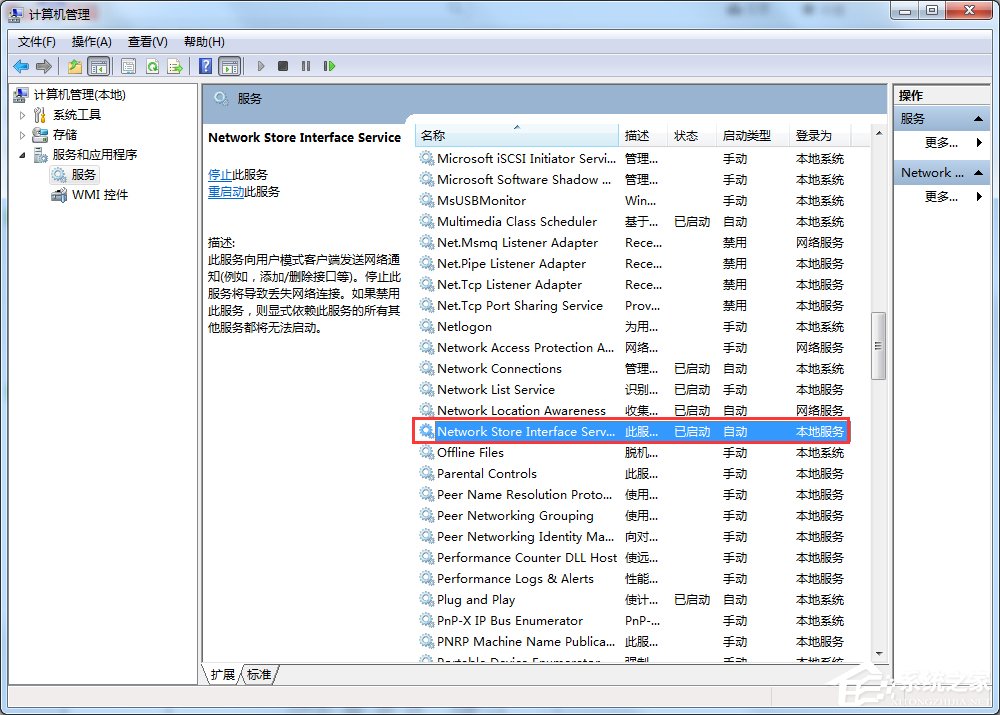Restart the service with the green restart icon
Viewport: 1000px width, 715px height.
coord(330,66)
